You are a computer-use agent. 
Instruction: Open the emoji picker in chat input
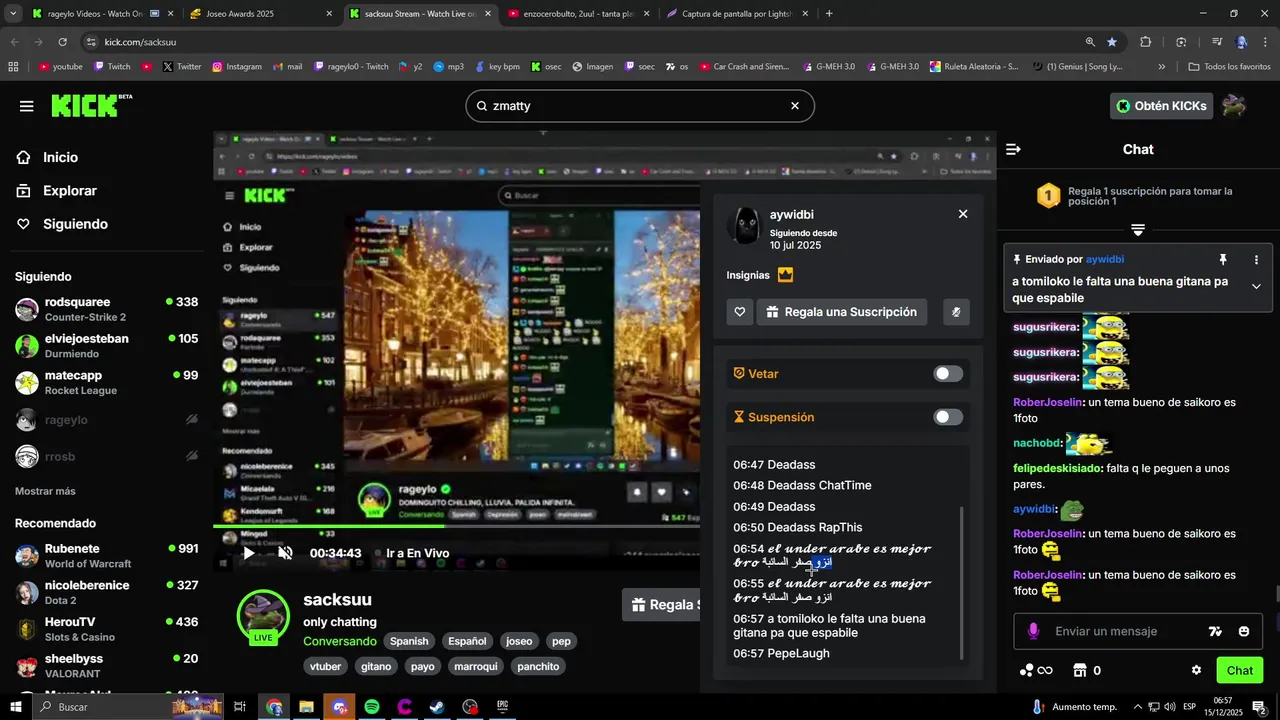coord(1244,631)
